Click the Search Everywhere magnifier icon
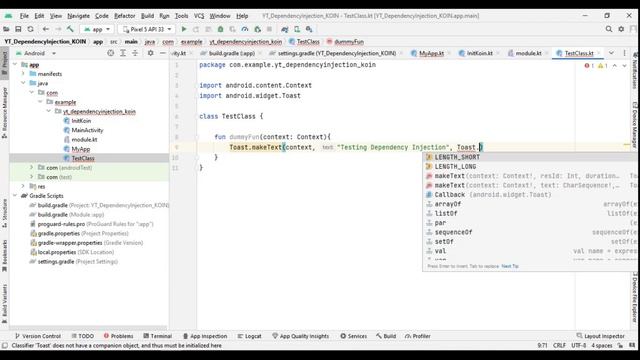640x360 pixels. tap(609, 29)
